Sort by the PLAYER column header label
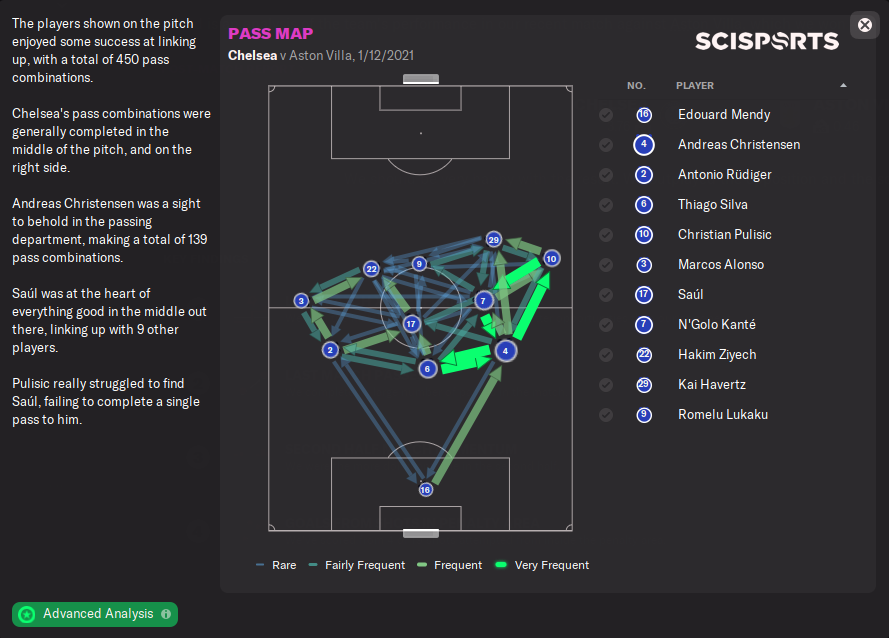This screenshot has width=889, height=638. (695, 86)
